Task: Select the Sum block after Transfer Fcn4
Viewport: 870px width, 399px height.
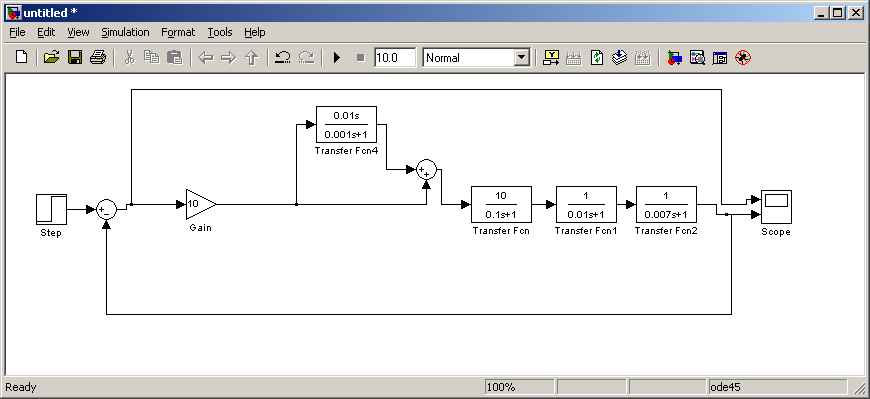Action: [426, 170]
